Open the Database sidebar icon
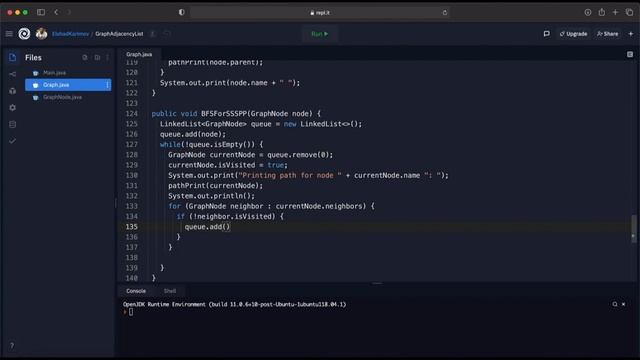The image size is (640, 360). point(13,124)
